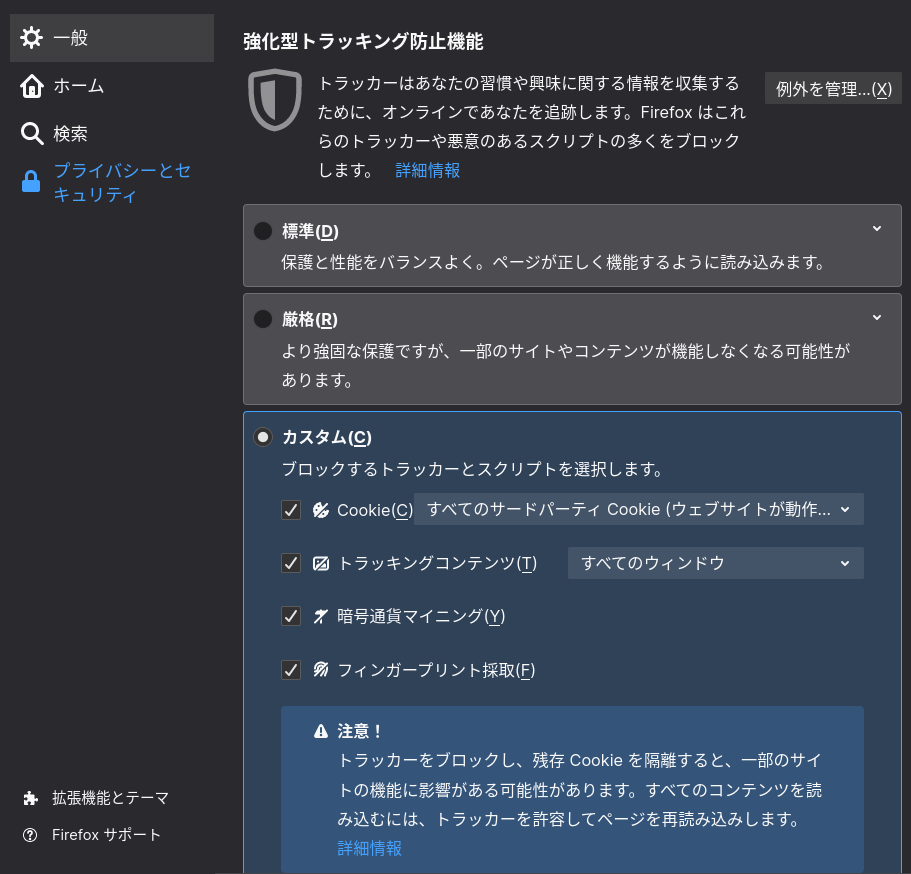Image resolution: width=911 pixels, height=874 pixels.
Task: Click the 例外を管理...(X) button
Action: point(833,88)
